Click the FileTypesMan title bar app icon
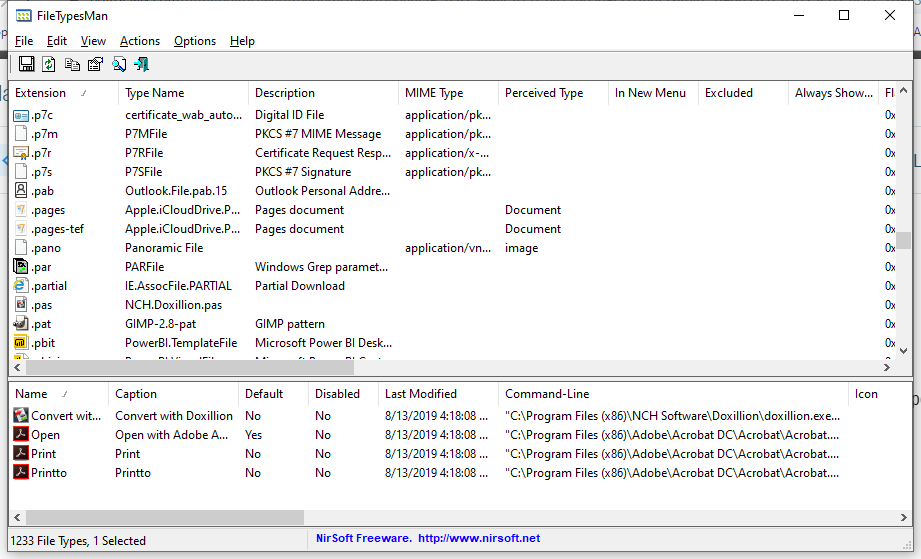The height and width of the screenshot is (559, 921). (x=23, y=16)
